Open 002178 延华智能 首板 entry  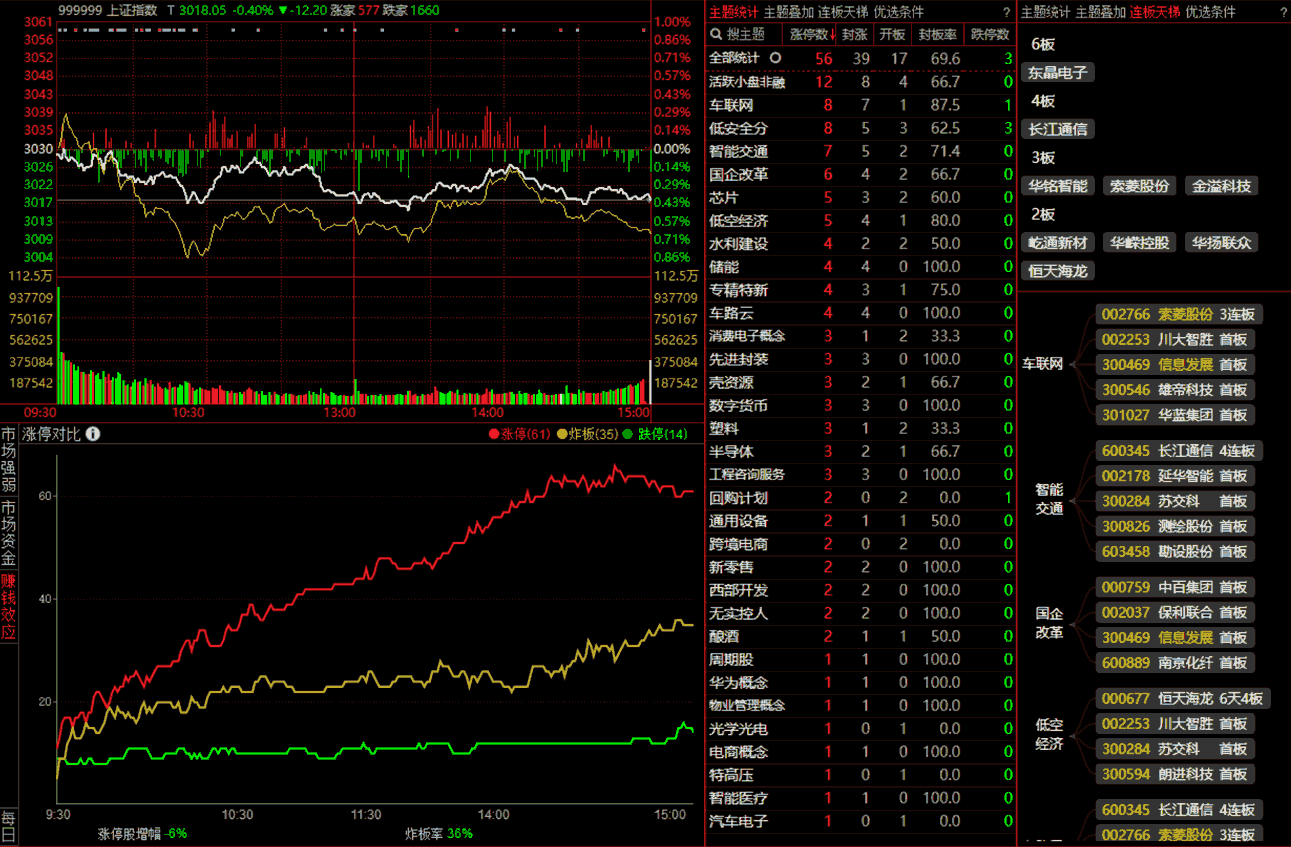coord(1175,476)
